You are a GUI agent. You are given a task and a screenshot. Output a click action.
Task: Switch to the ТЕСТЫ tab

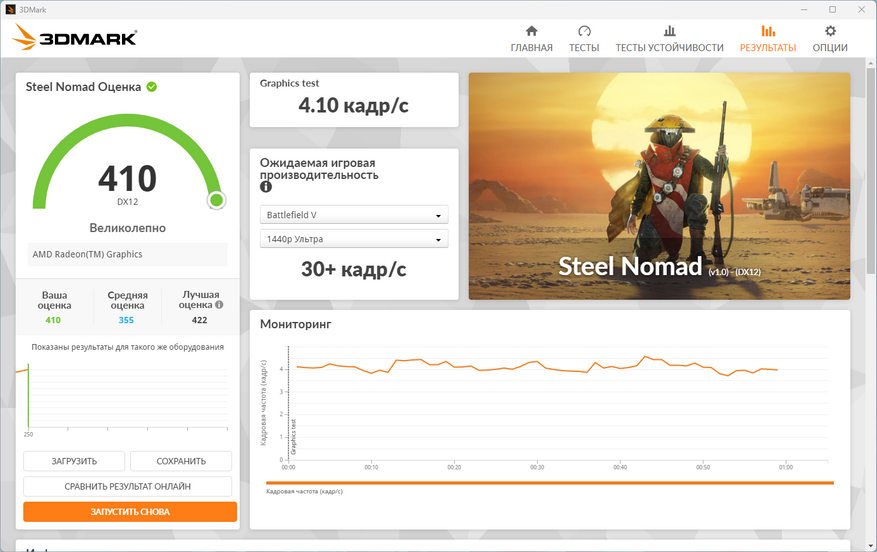pos(584,39)
